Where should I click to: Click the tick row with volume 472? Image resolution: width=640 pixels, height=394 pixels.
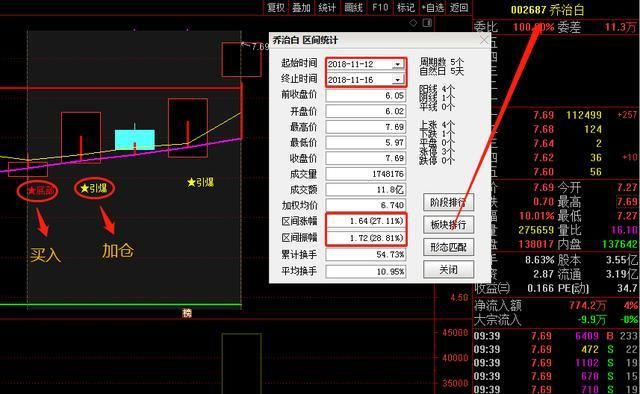point(556,349)
